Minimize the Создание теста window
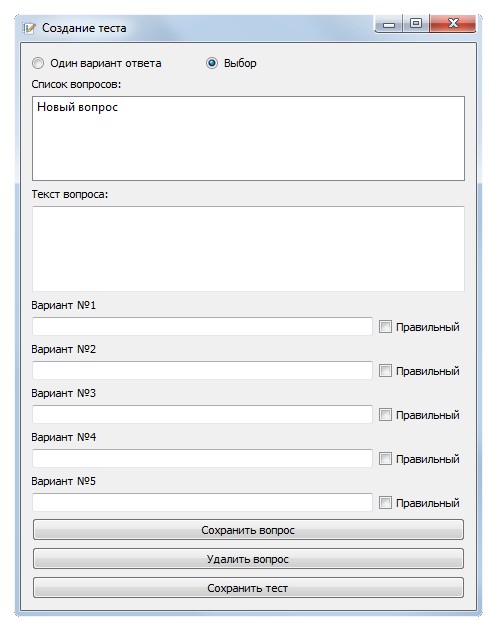The width and height of the screenshot is (497, 629). pos(389,24)
